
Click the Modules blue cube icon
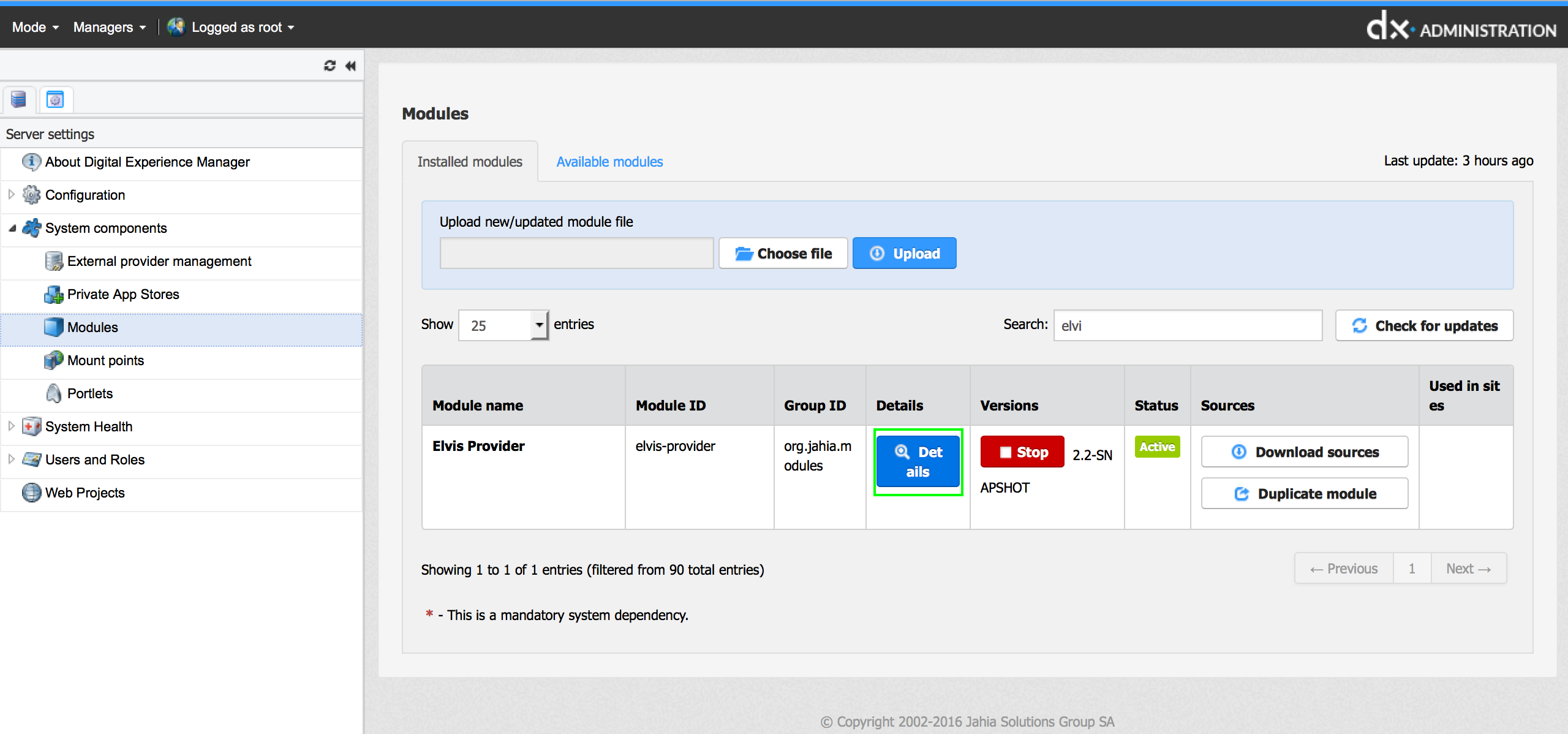coord(54,327)
